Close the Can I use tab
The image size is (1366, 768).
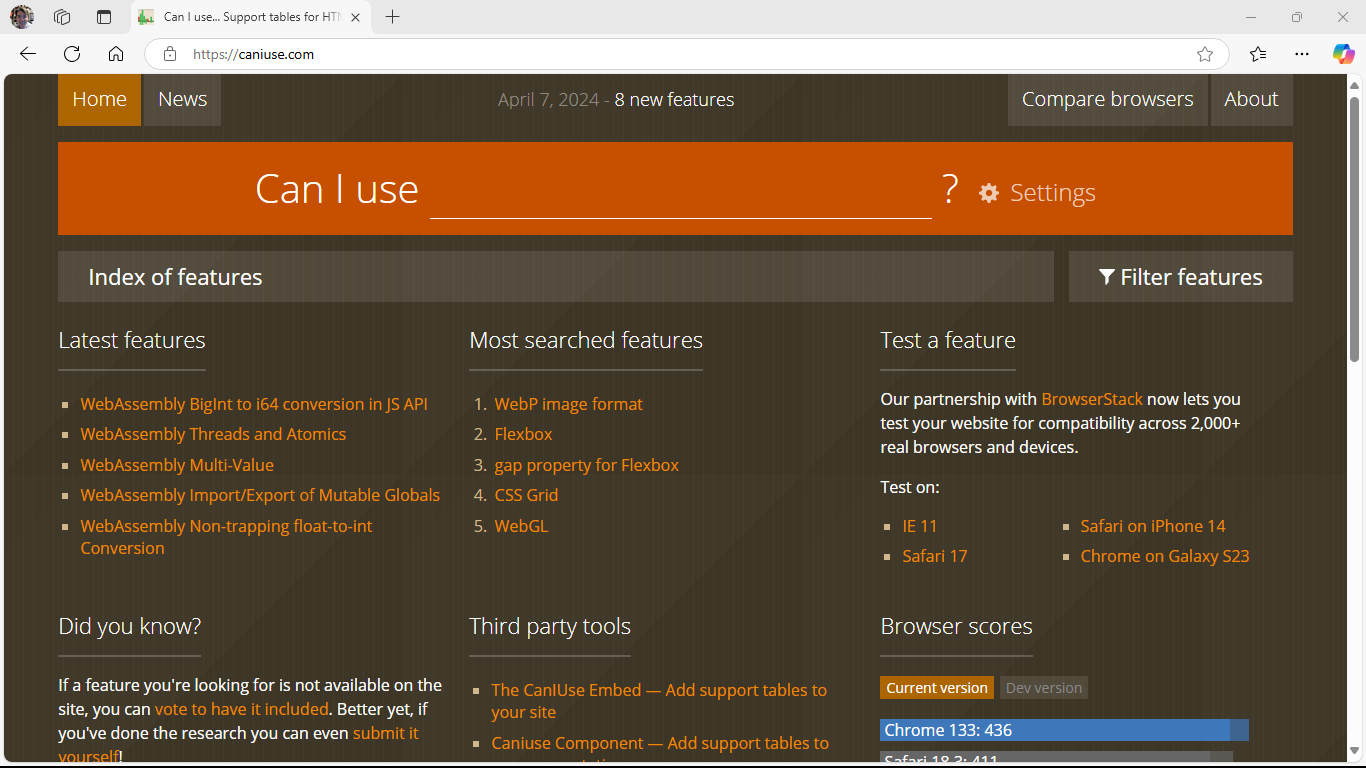tap(355, 17)
